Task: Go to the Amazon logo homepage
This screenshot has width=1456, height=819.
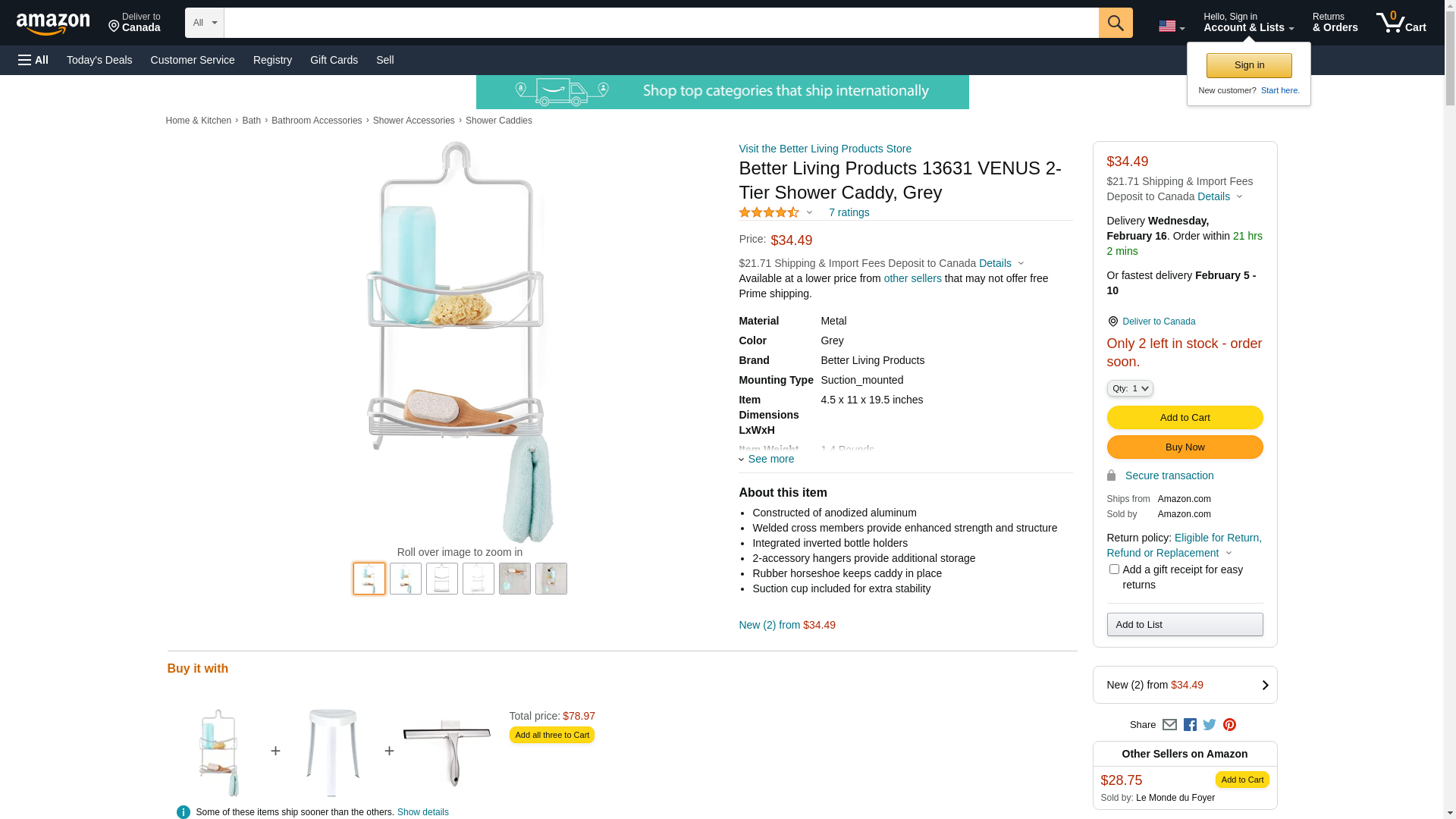Action: 53,24
